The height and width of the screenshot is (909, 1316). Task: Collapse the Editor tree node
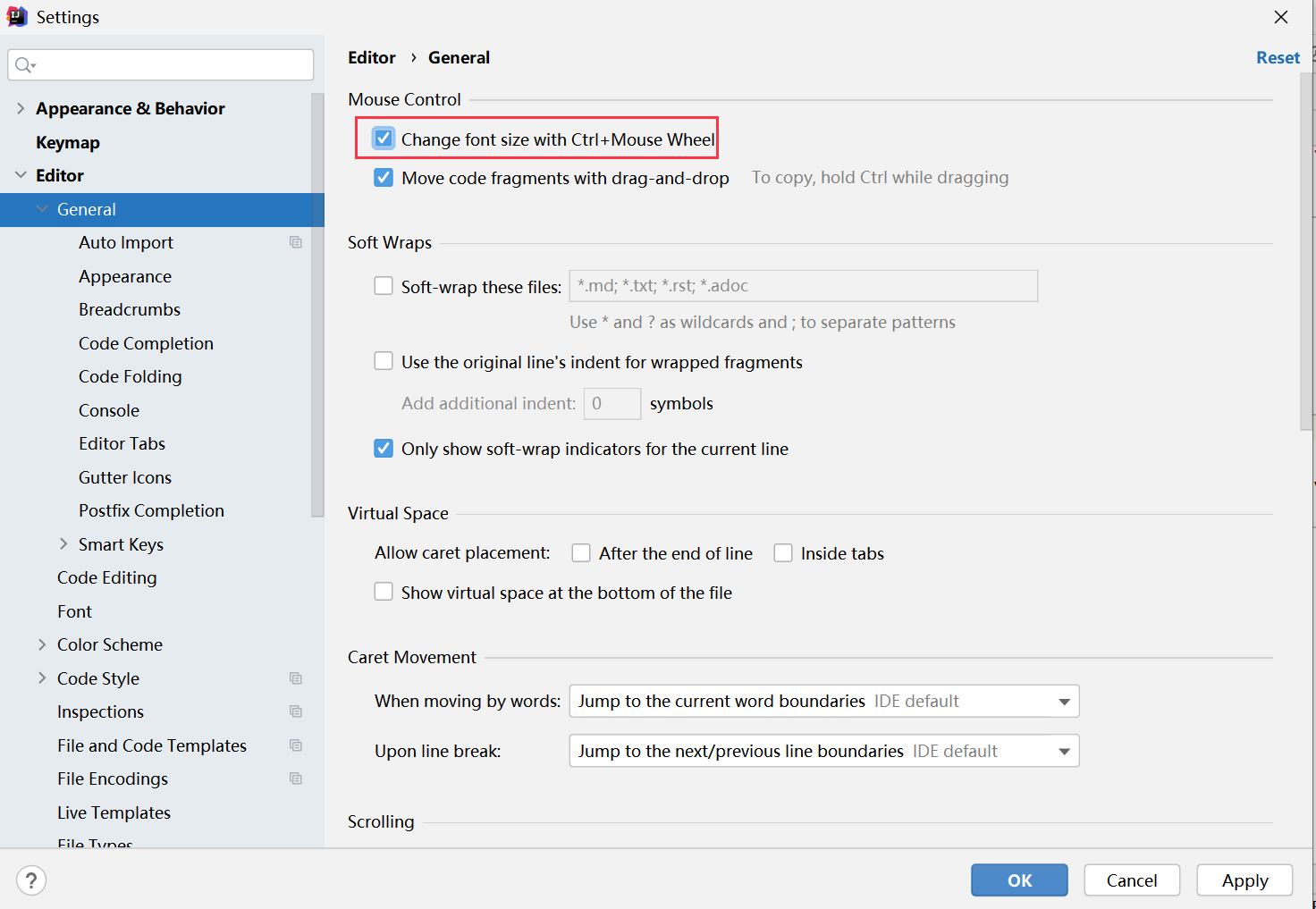pos(21,175)
